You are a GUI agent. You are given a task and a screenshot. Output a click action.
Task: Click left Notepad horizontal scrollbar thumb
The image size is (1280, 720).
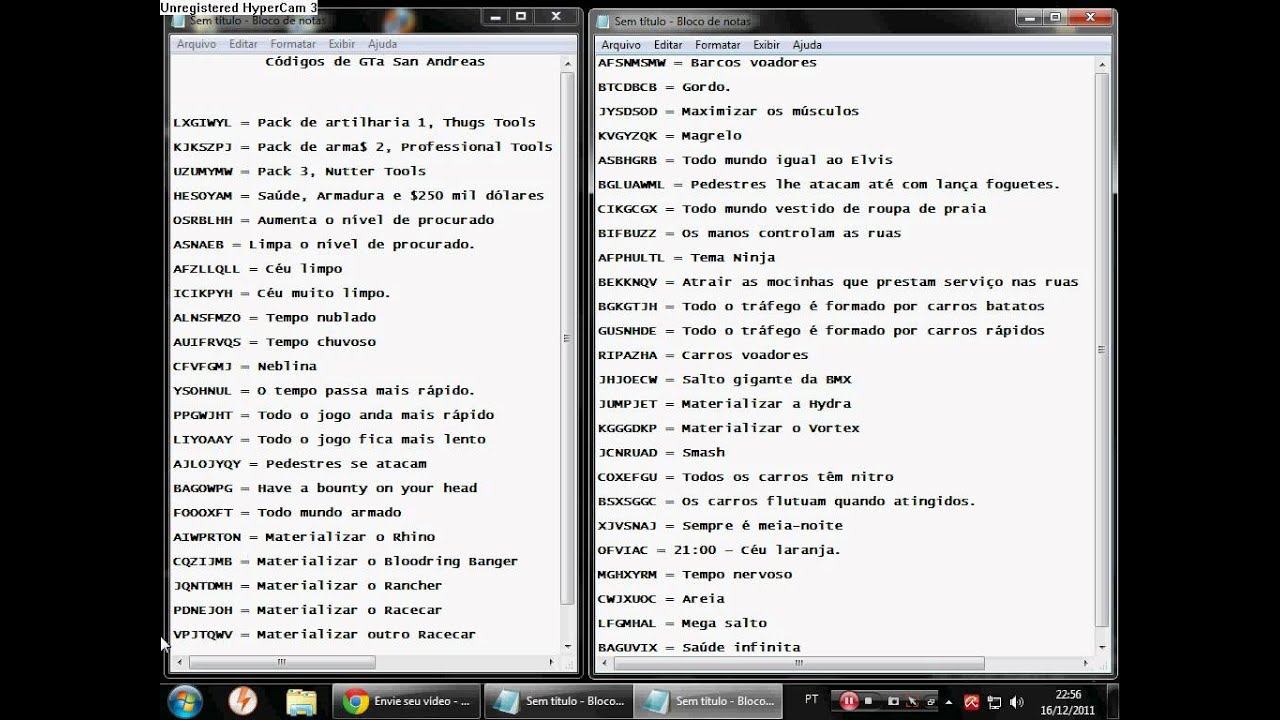[x=282, y=662]
